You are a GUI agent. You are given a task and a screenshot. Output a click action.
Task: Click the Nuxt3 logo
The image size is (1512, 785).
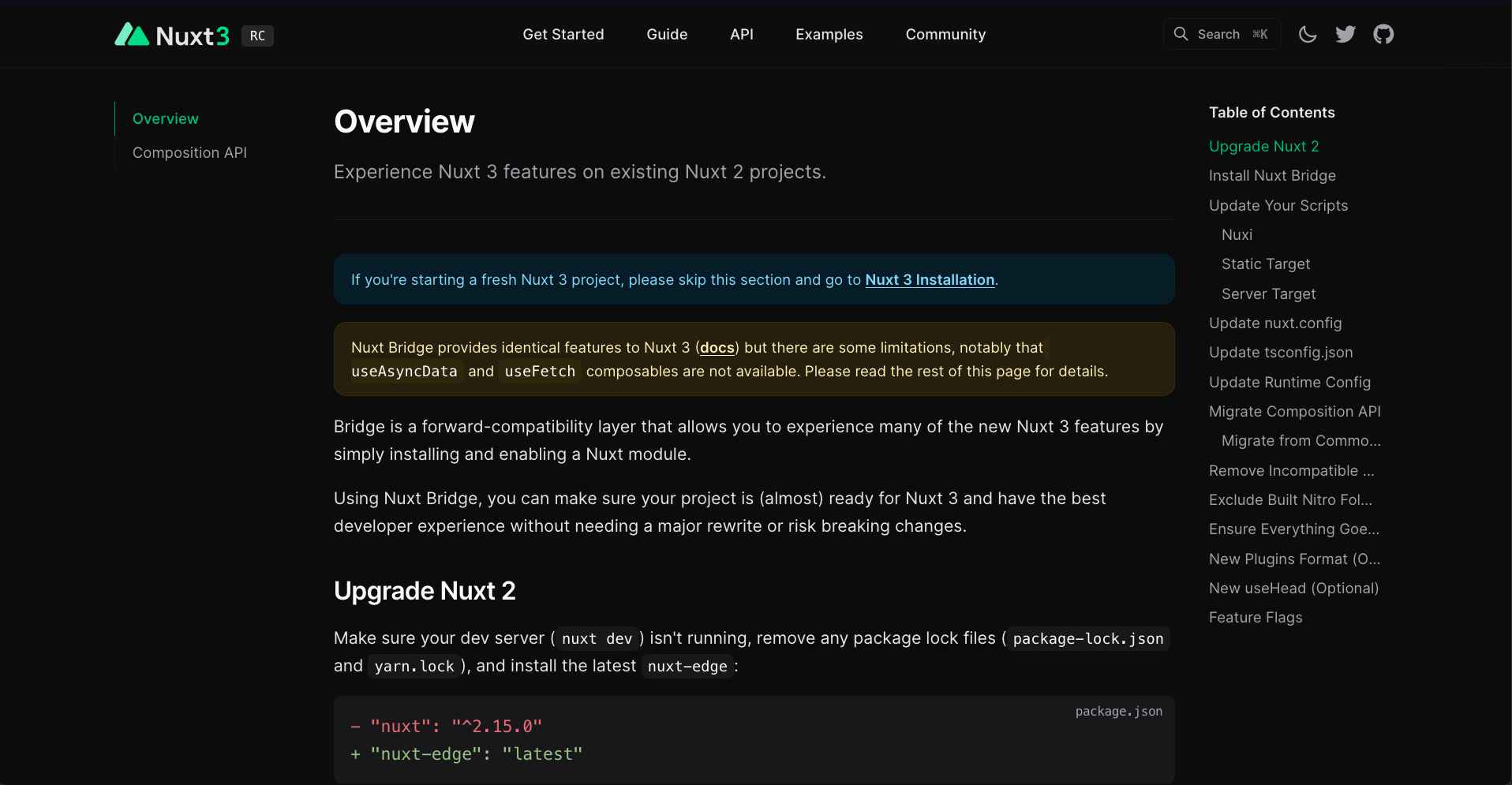coord(172,35)
